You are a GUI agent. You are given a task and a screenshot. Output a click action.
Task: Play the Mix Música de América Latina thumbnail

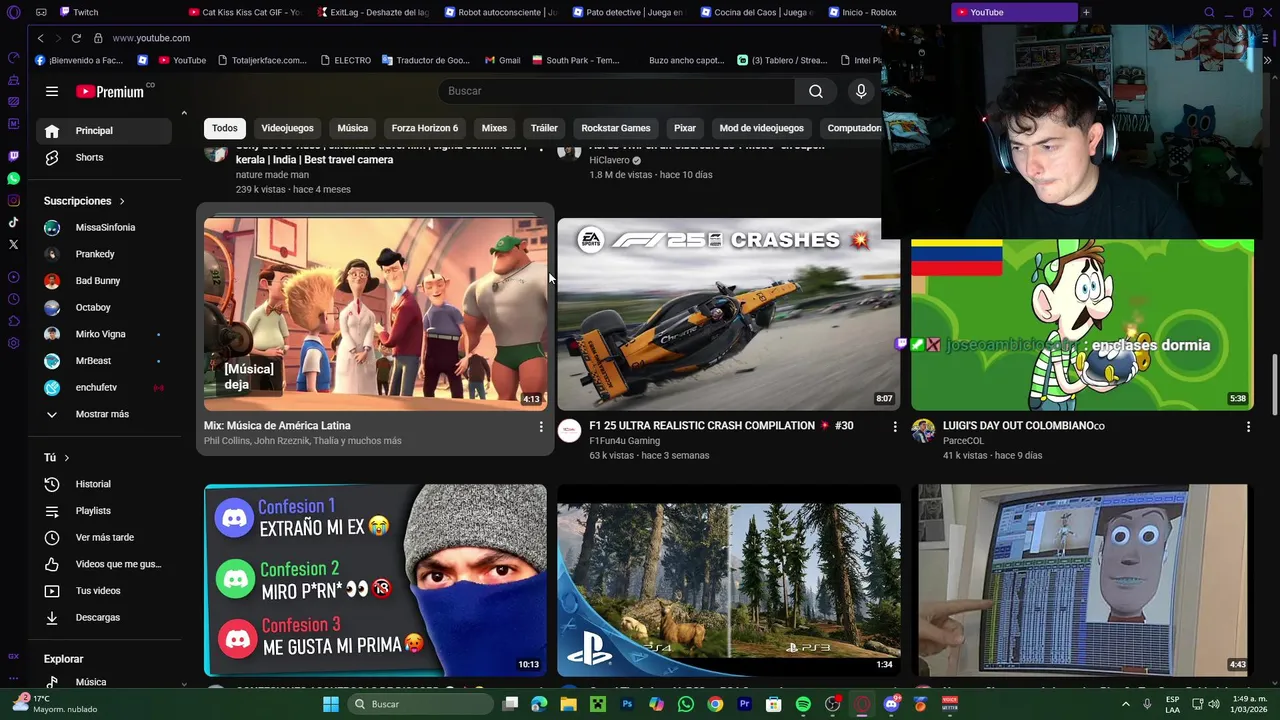375,314
